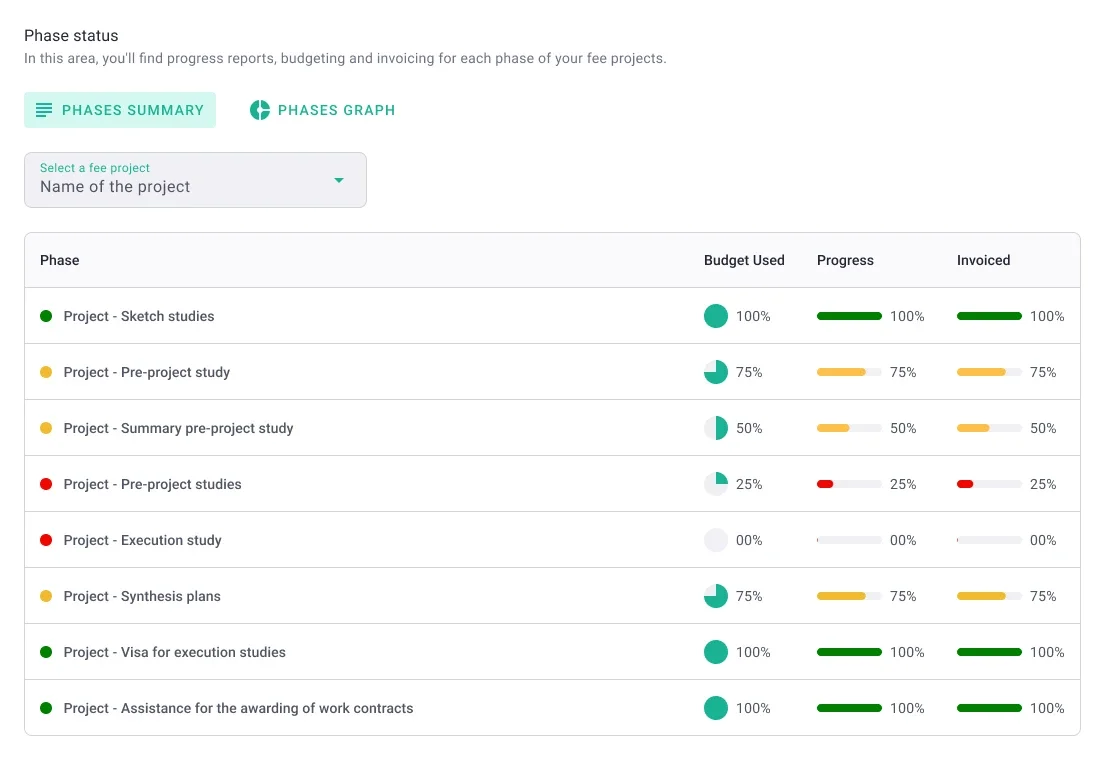
Task: Open Project - Visa for execution studies
Action: [x=174, y=652]
